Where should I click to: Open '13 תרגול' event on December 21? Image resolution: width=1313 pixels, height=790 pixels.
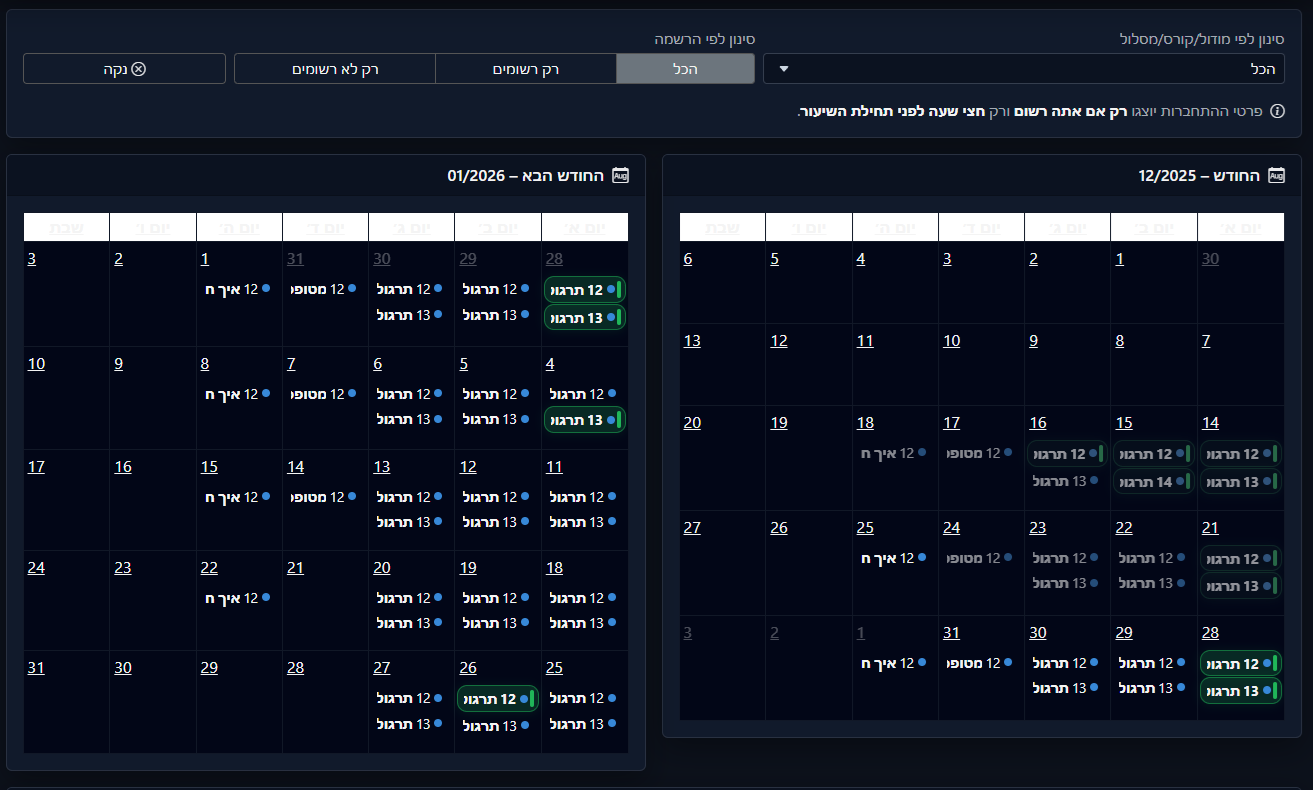[1240, 586]
